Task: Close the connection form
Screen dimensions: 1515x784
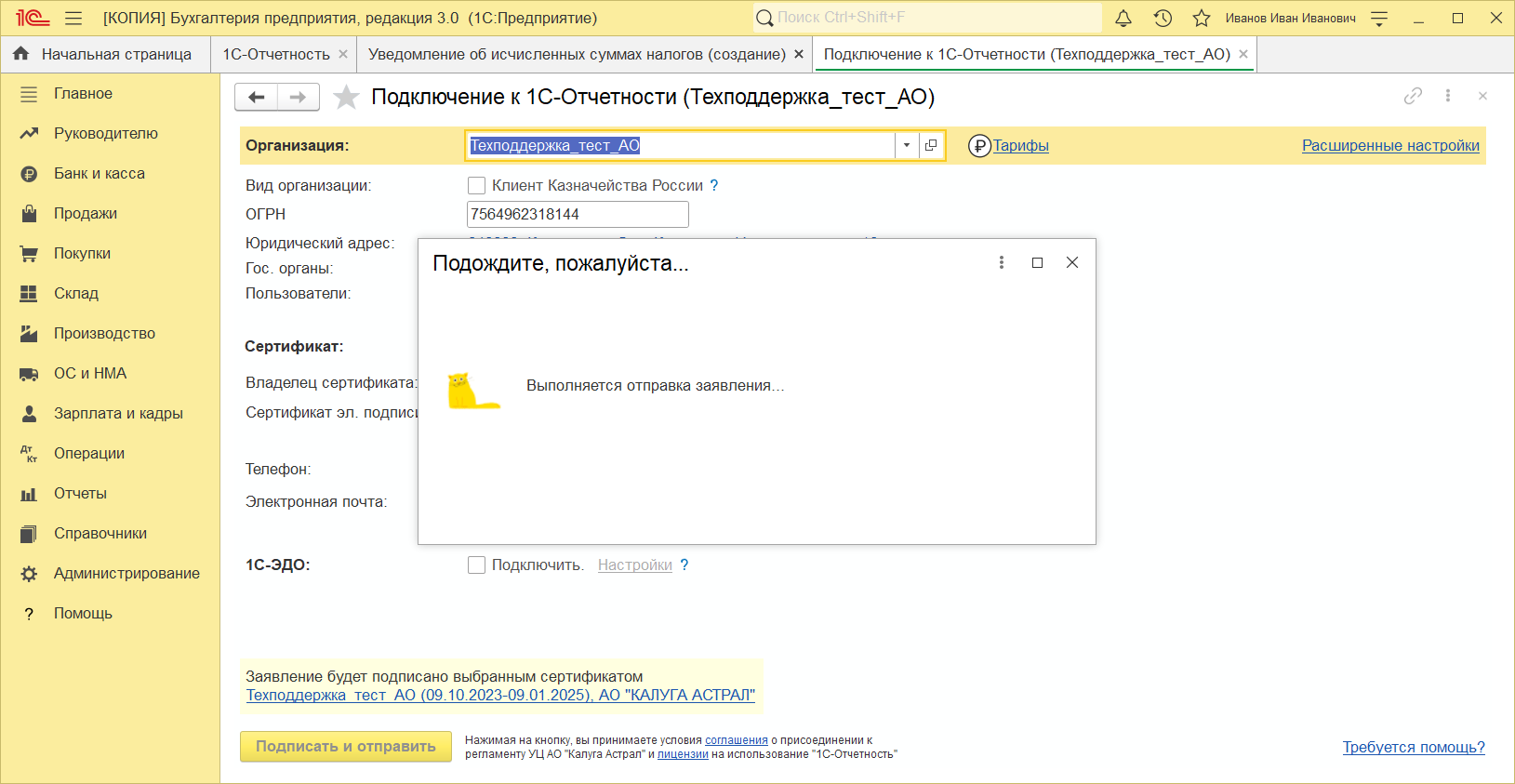Action: pos(1482,96)
